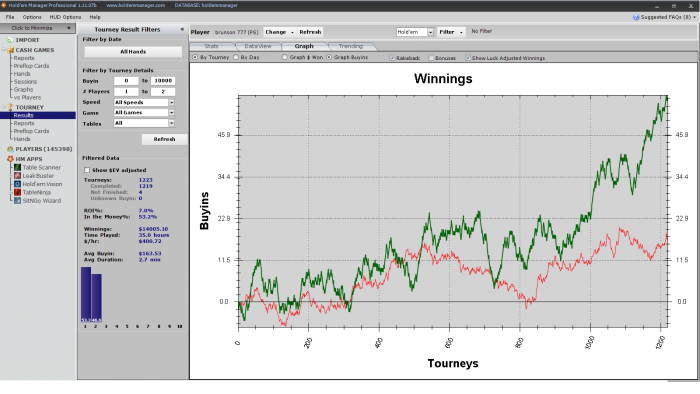Click Refresh next to player name
The width and height of the screenshot is (700, 394).
(x=310, y=32)
